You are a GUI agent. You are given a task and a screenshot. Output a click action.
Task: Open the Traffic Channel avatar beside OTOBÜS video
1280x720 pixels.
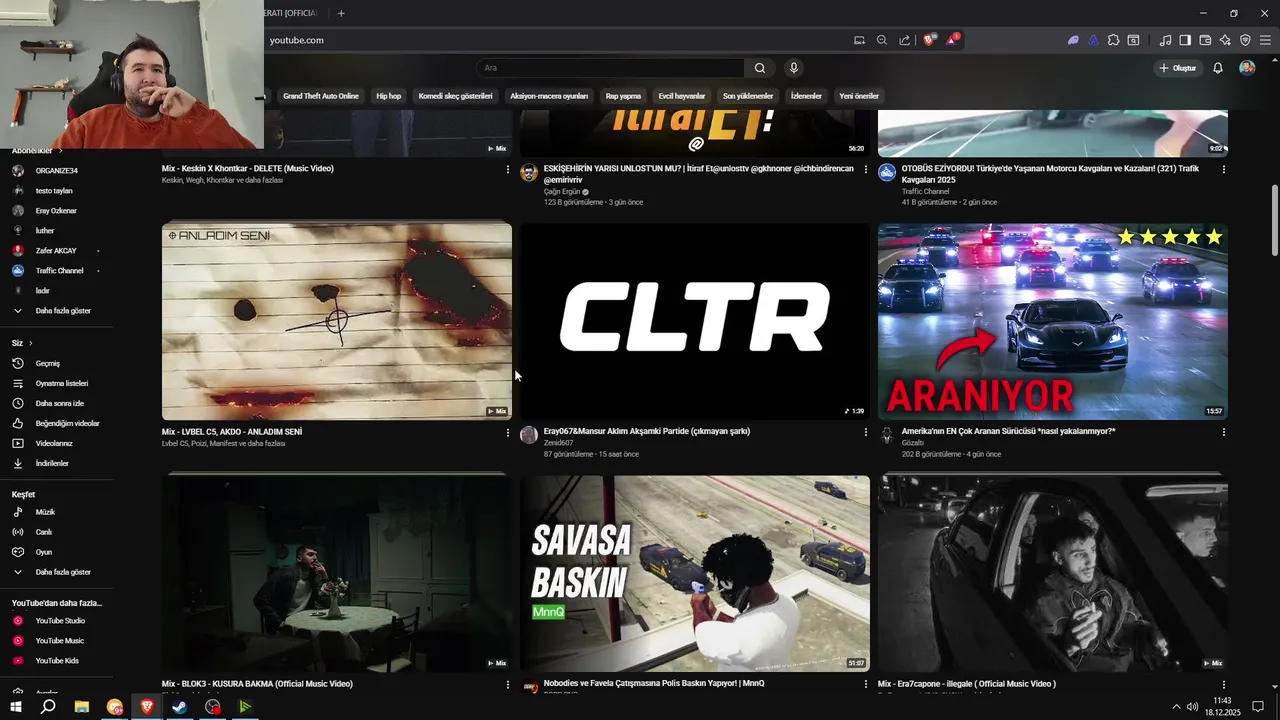(x=887, y=172)
